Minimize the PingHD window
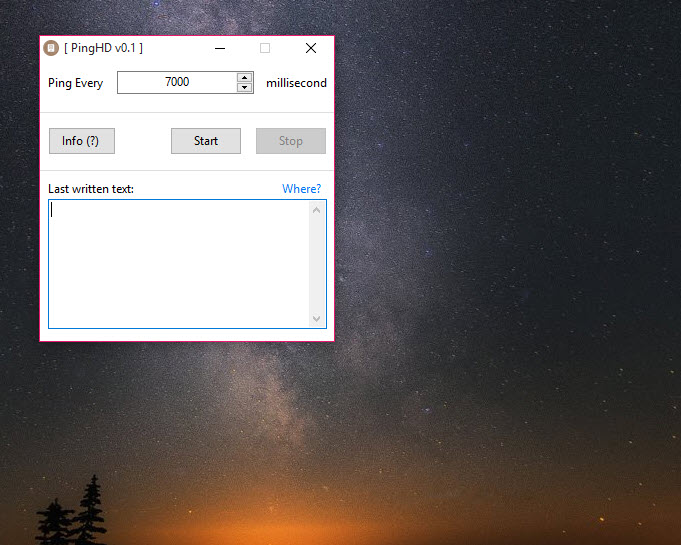This screenshot has width=681, height=545. click(220, 48)
